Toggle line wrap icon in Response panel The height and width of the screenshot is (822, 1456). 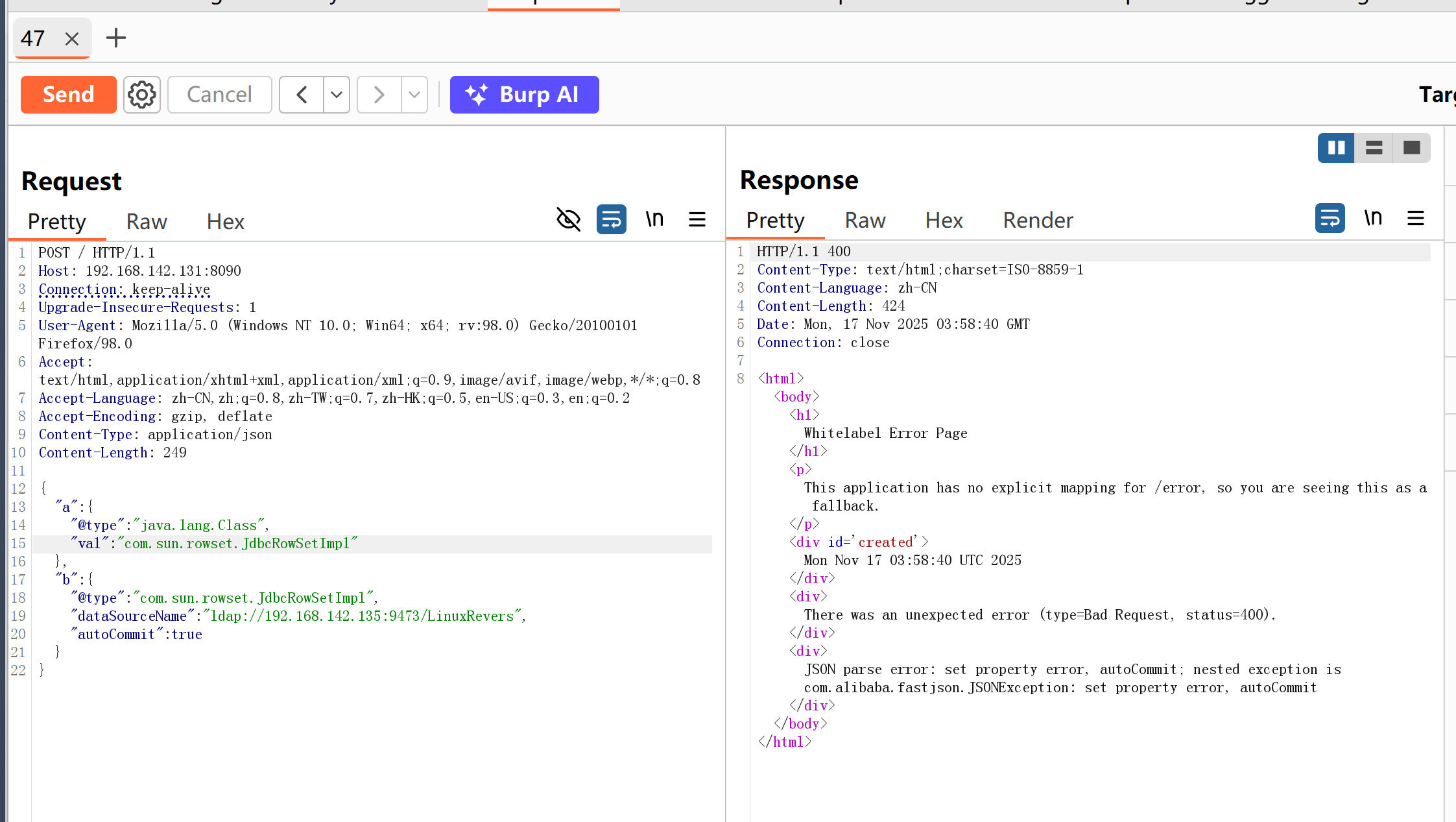tap(1330, 218)
